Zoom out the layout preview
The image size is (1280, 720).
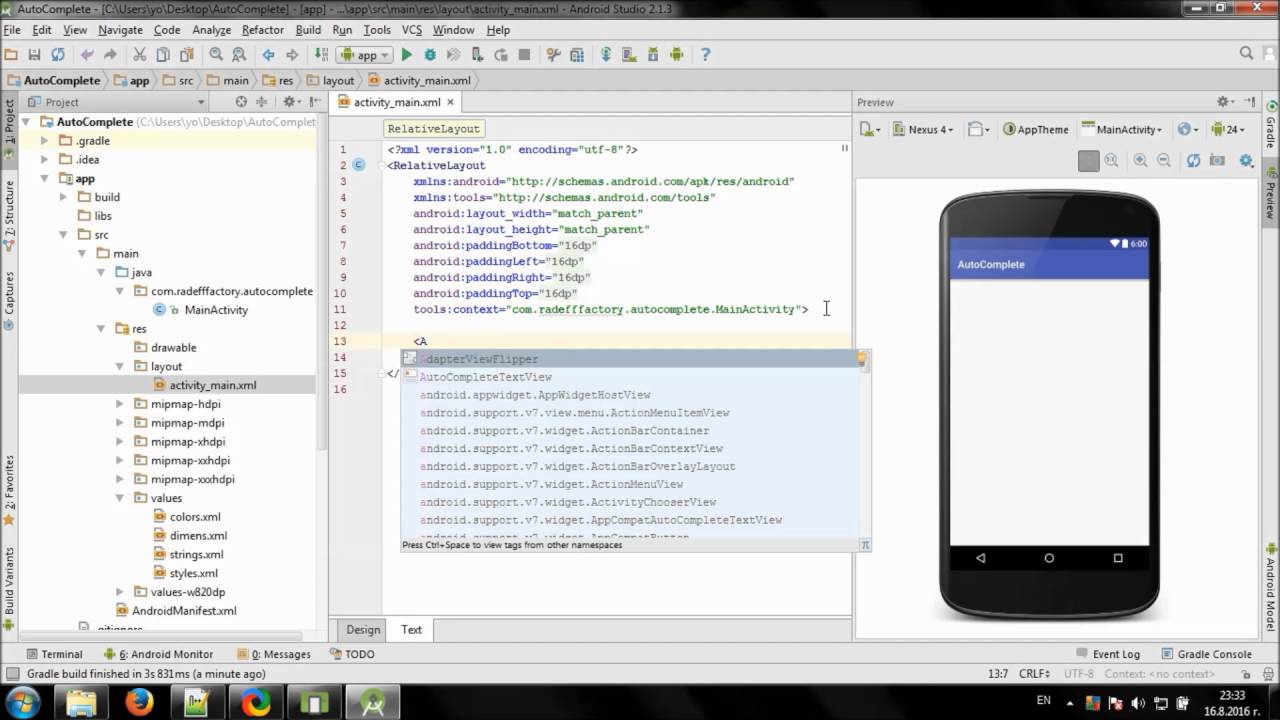[x=1164, y=160]
